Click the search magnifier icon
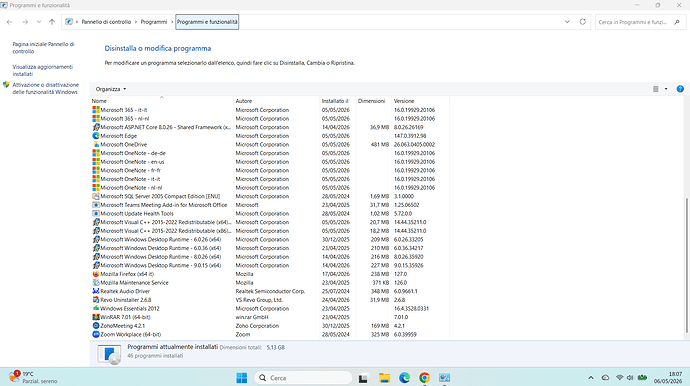This screenshot has width=690, height=386. [x=677, y=22]
